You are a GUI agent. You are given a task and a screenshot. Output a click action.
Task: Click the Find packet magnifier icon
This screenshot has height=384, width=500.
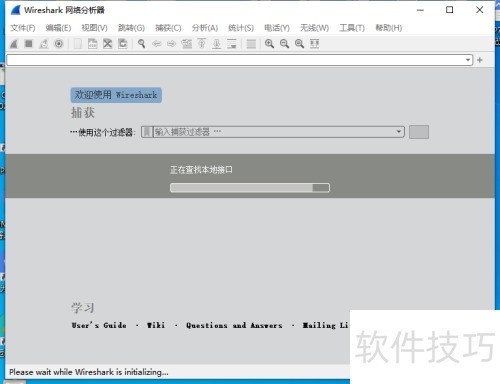click(x=142, y=44)
